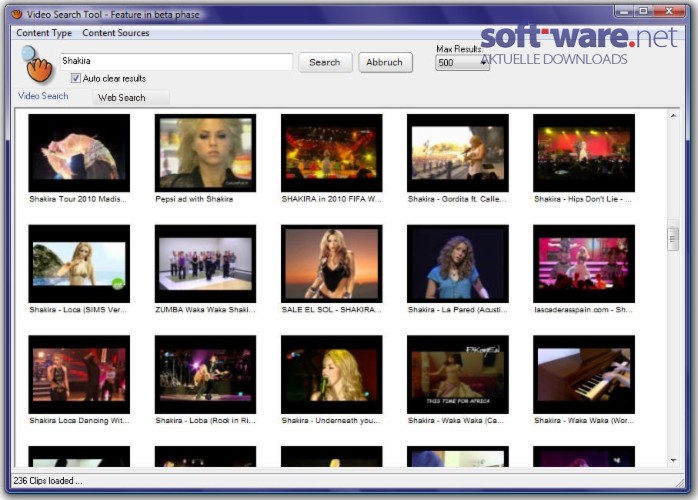Image resolution: width=698 pixels, height=500 pixels.
Task: Click caption 'Shakira Tour 2010 Madis...'
Action: click(x=78, y=199)
